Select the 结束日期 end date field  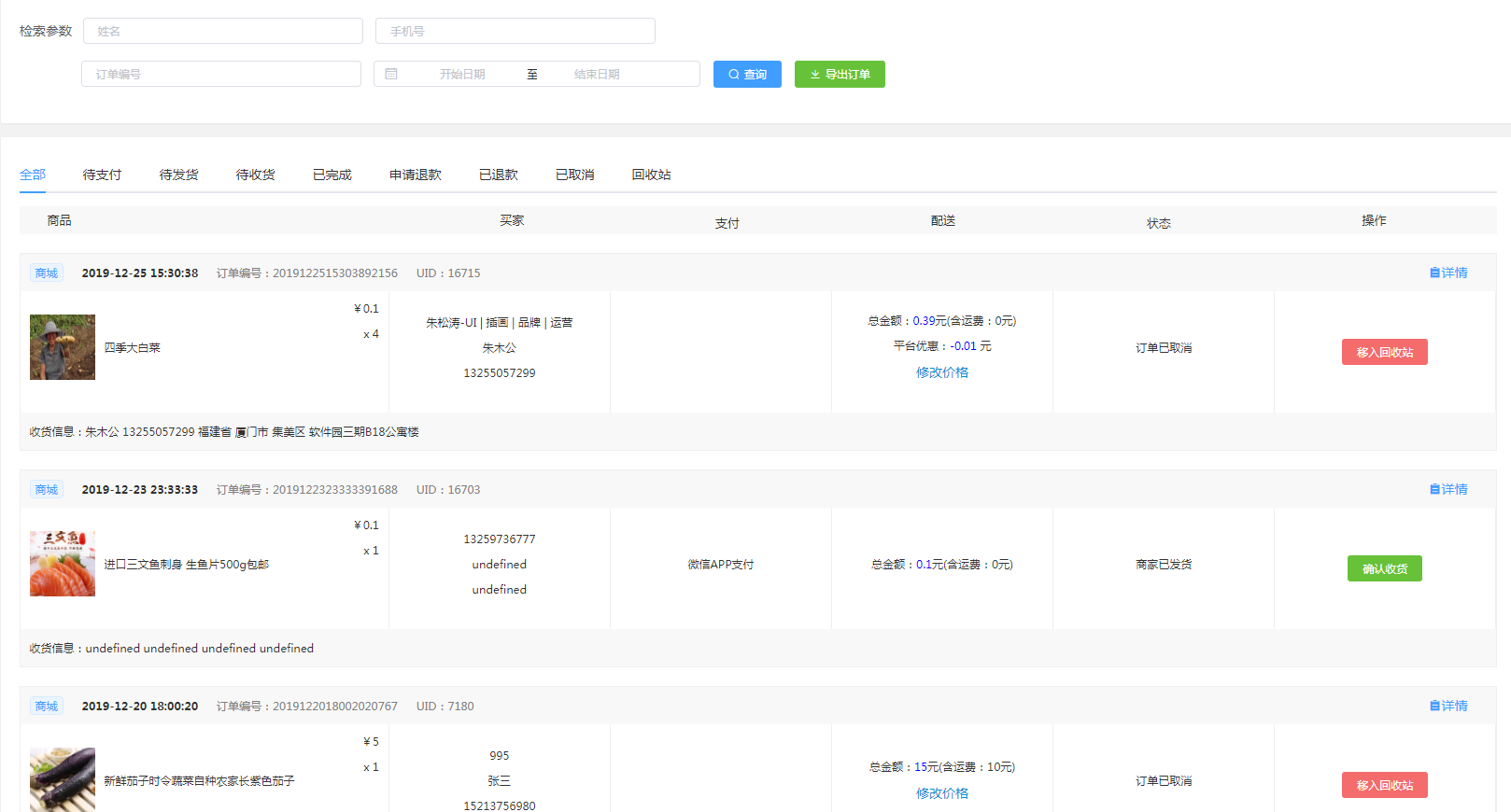(x=597, y=74)
